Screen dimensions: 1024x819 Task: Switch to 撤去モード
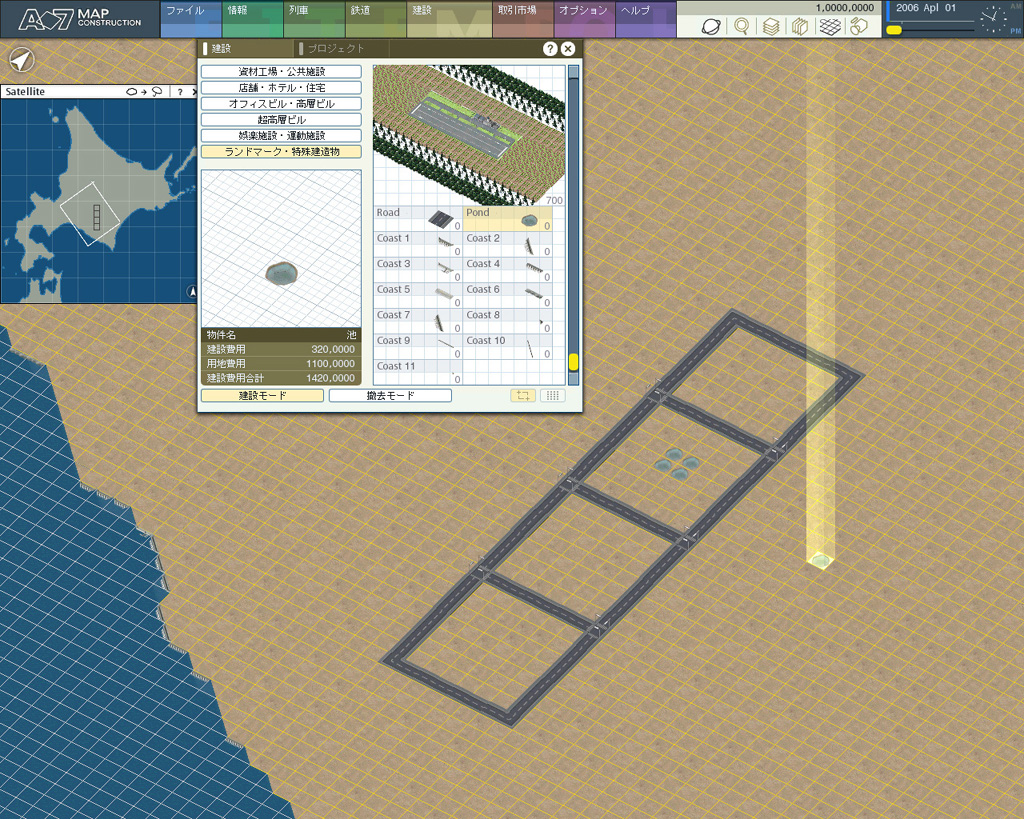click(390, 395)
